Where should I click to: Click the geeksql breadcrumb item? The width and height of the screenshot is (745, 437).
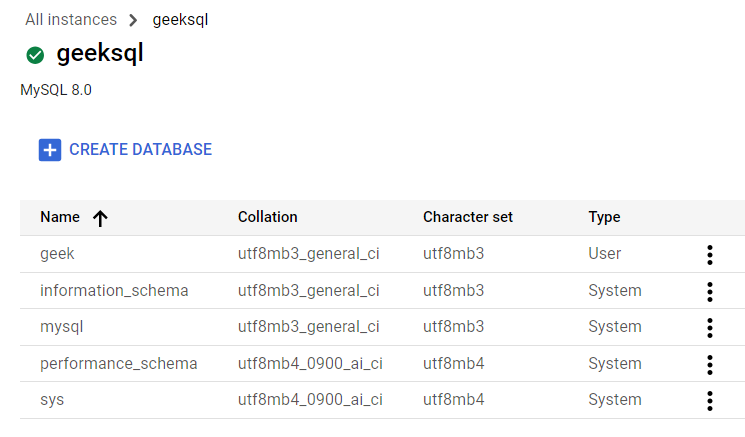[x=180, y=19]
